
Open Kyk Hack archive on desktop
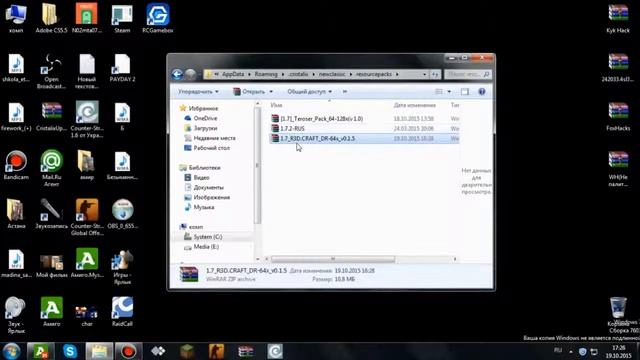coord(618,18)
